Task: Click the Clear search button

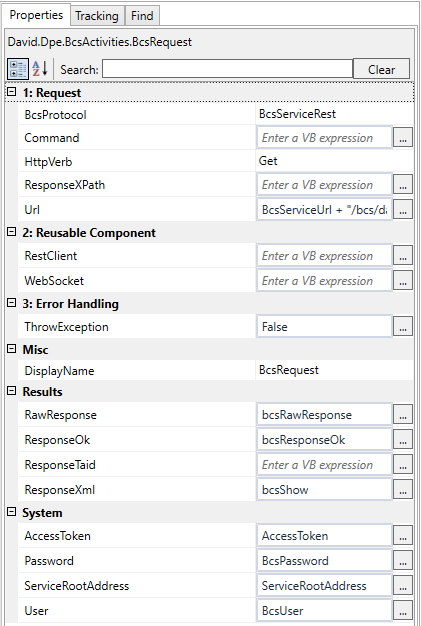Action: [381, 69]
